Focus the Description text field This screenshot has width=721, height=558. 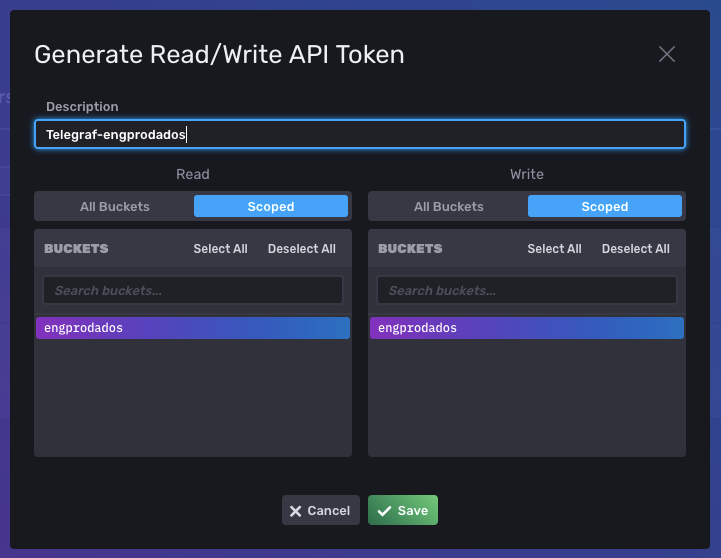click(x=360, y=135)
